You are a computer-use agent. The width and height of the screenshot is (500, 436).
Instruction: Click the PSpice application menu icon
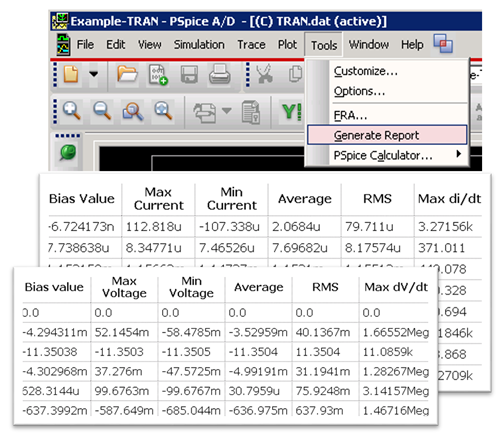click(x=63, y=45)
